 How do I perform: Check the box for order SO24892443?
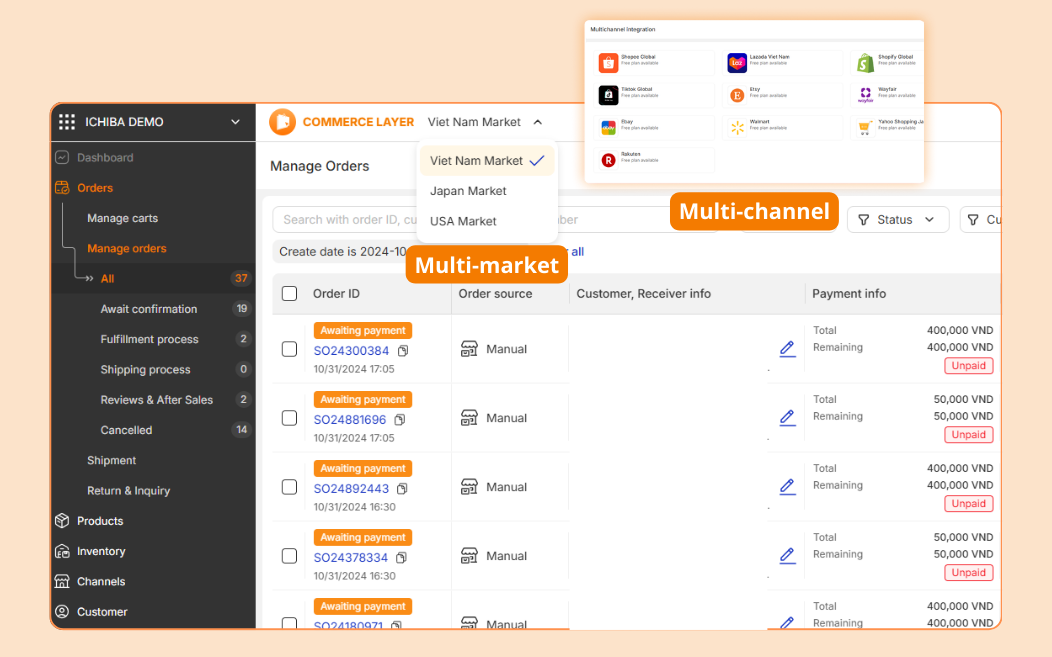(289, 487)
